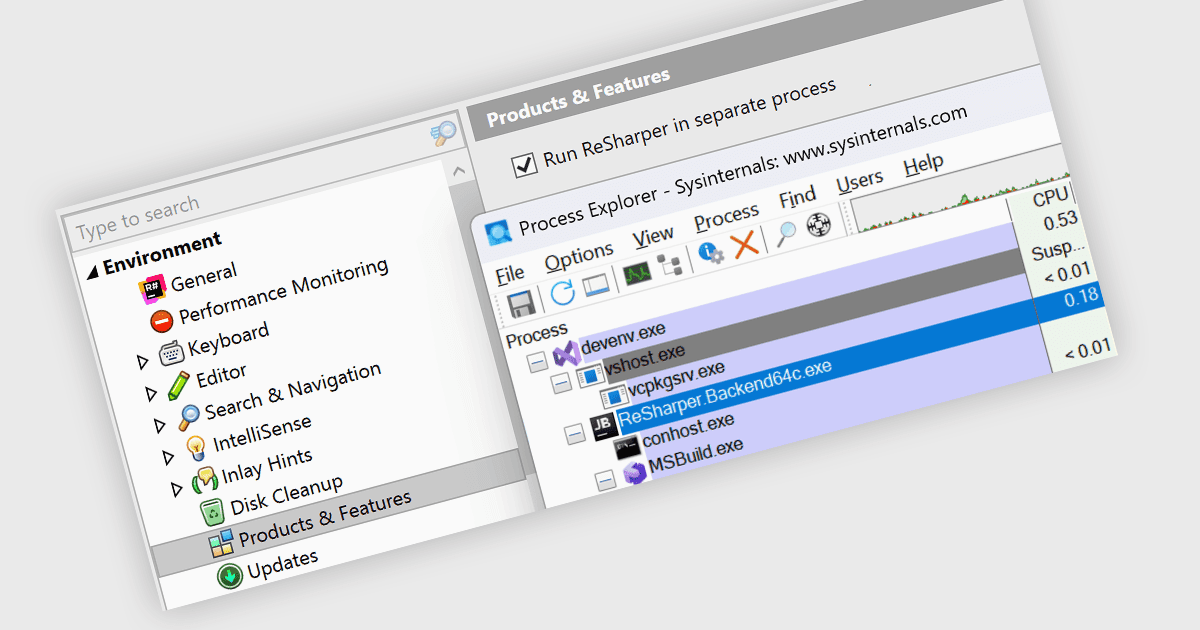Click the devenv.exe Visual Studio icon

(x=567, y=354)
